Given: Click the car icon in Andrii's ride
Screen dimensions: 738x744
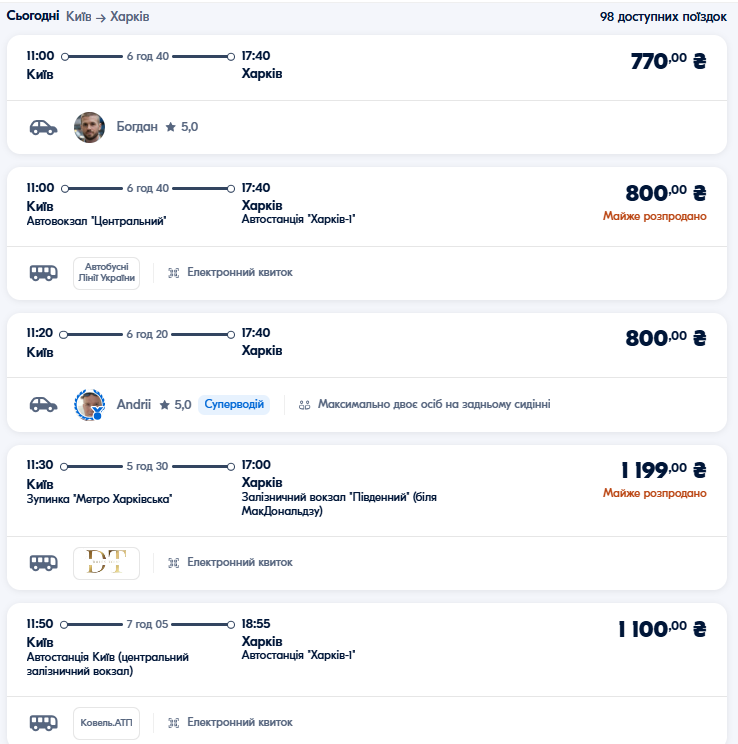Looking at the screenshot, I should (x=43, y=404).
